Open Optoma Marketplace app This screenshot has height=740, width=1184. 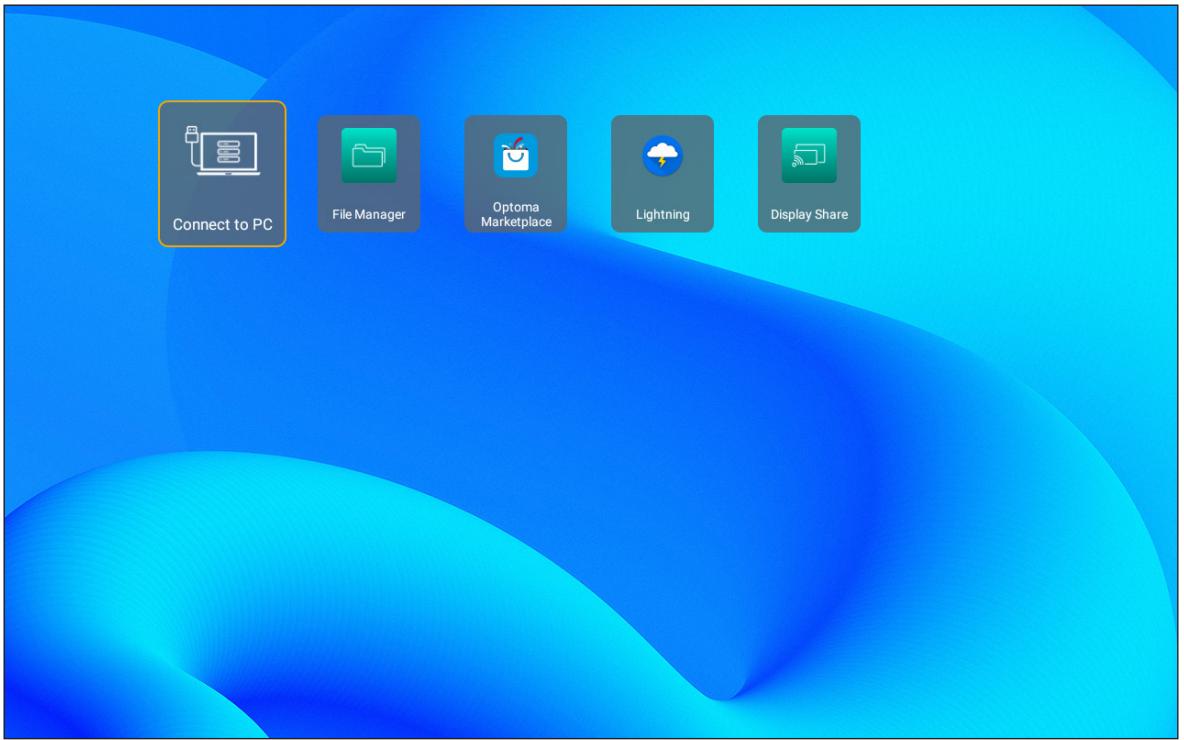tap(516, 174)
